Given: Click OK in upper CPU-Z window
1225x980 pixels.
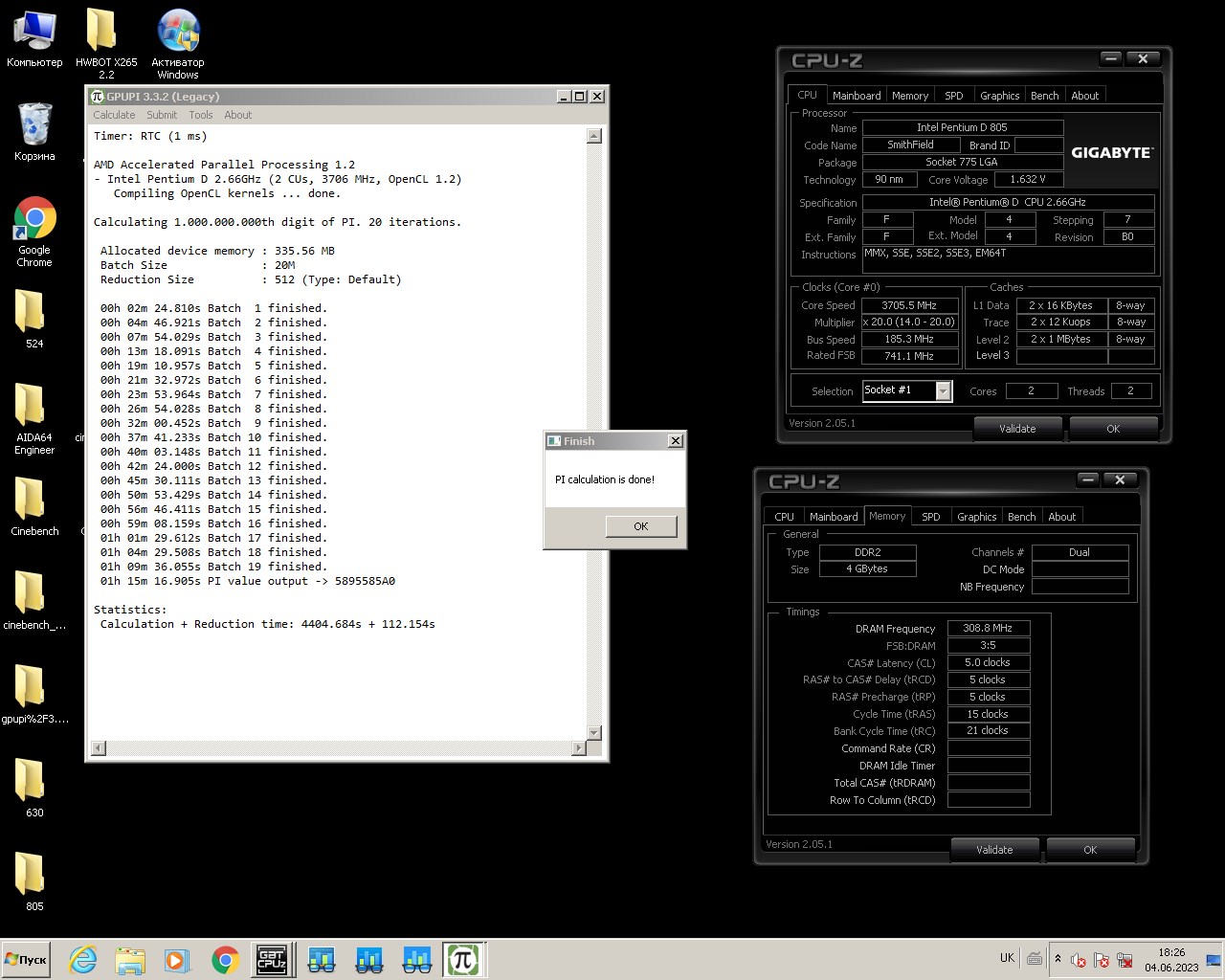Looking at the screenshot, I should click(1113, 429).
